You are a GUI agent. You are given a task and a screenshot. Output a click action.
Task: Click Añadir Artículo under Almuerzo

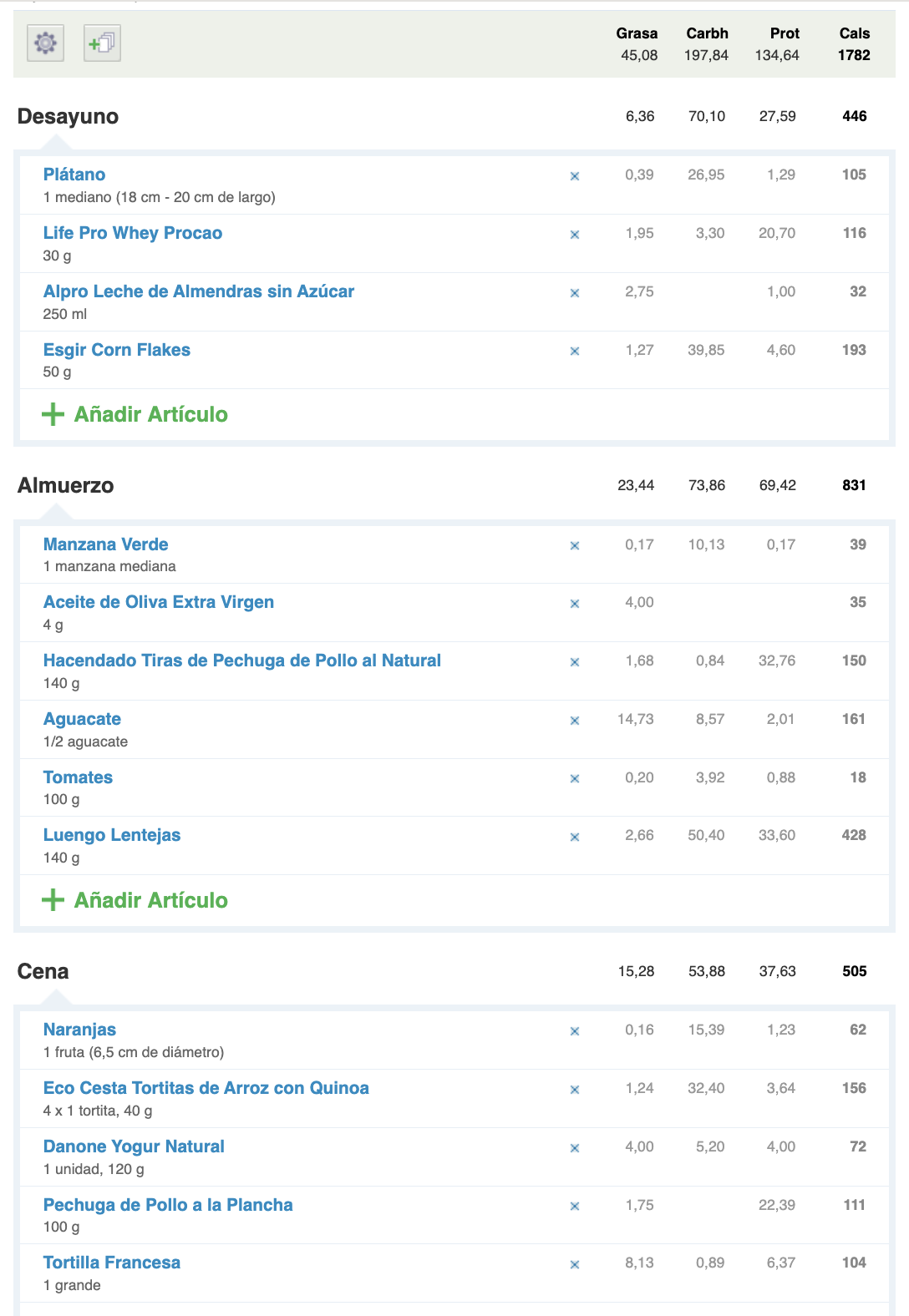coord(135,900)
